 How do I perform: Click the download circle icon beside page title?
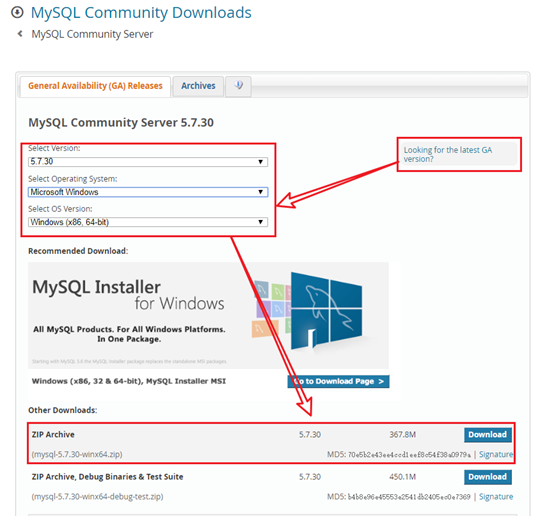(17, 12)
